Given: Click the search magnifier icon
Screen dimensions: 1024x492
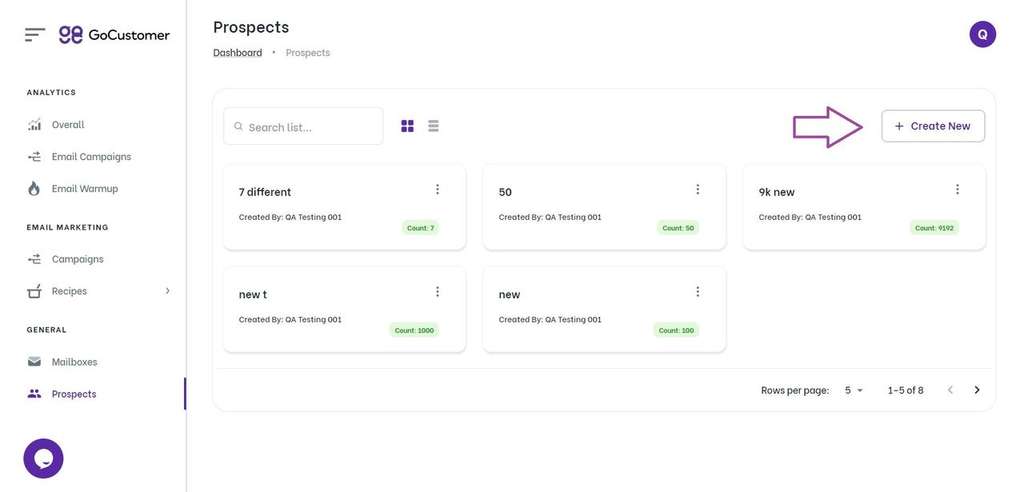Looking at the screenshot, I should (x=238, y=126).
